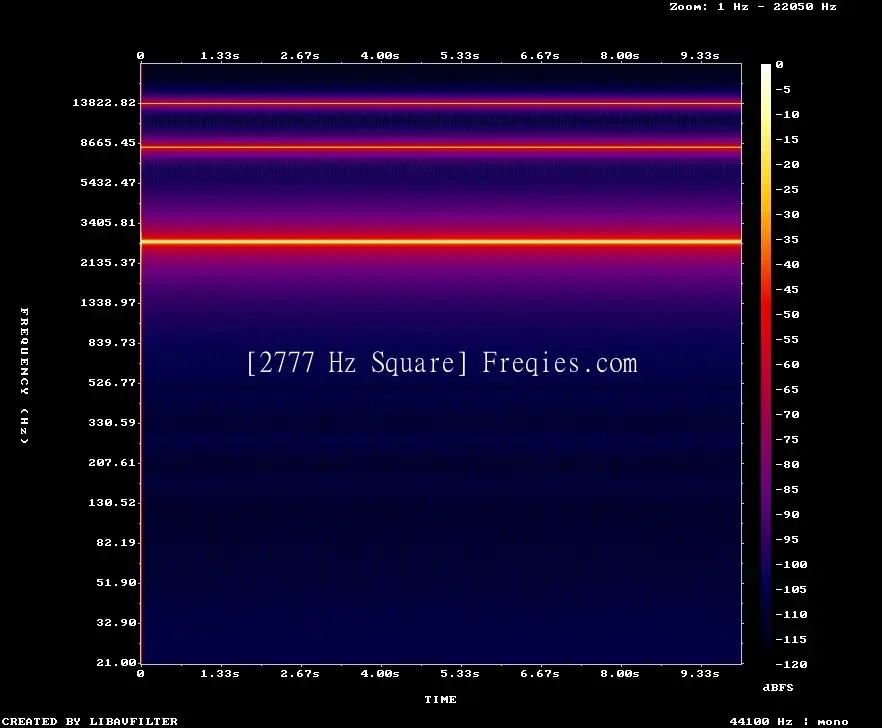Click the -100 dBFS scale label
Viewport: 882px width, 728px height.
(791, 564)
